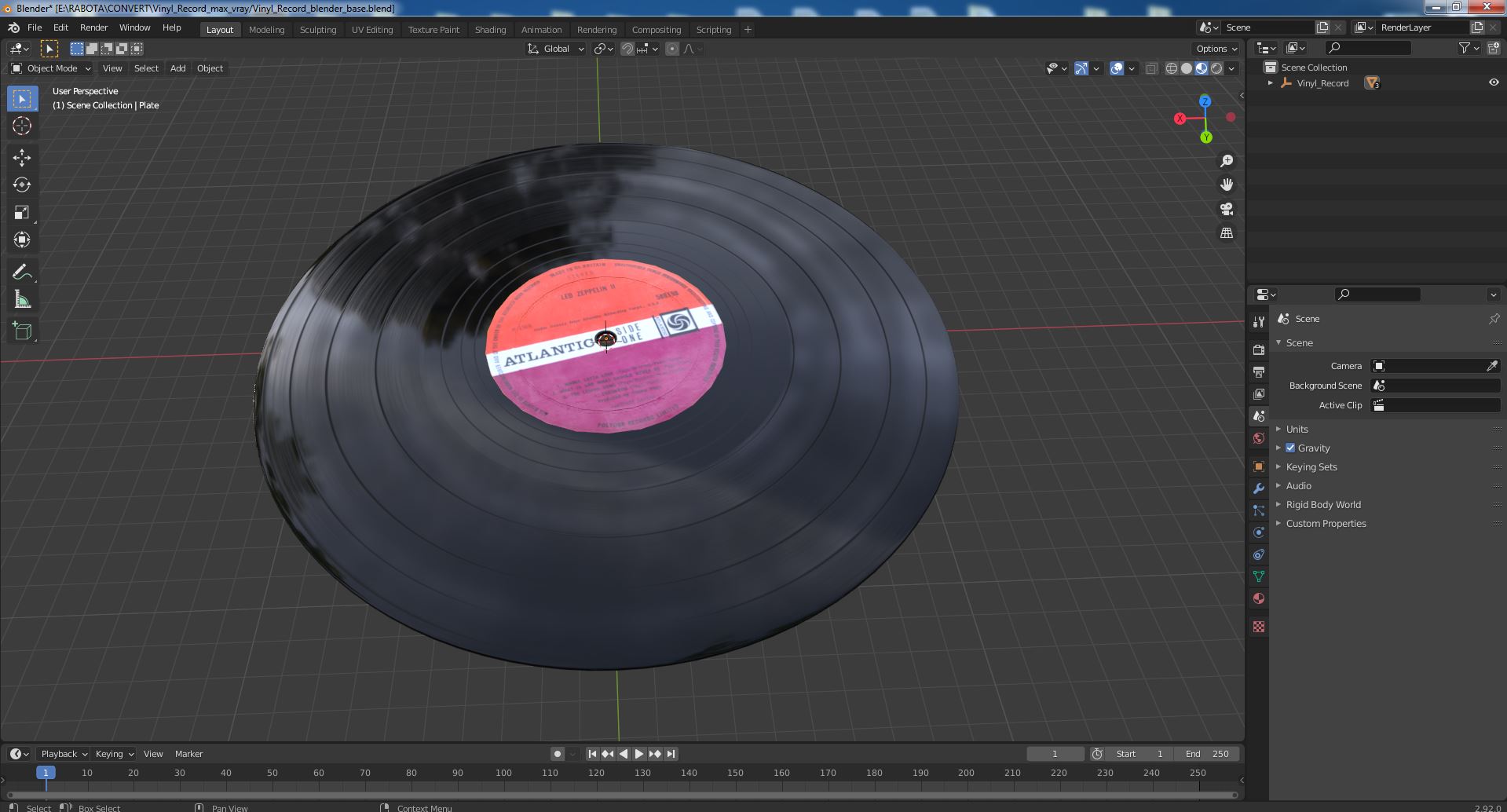Open the Object Data properties tab
The width and height of the screenshot is (1507, 812).
1259,576
